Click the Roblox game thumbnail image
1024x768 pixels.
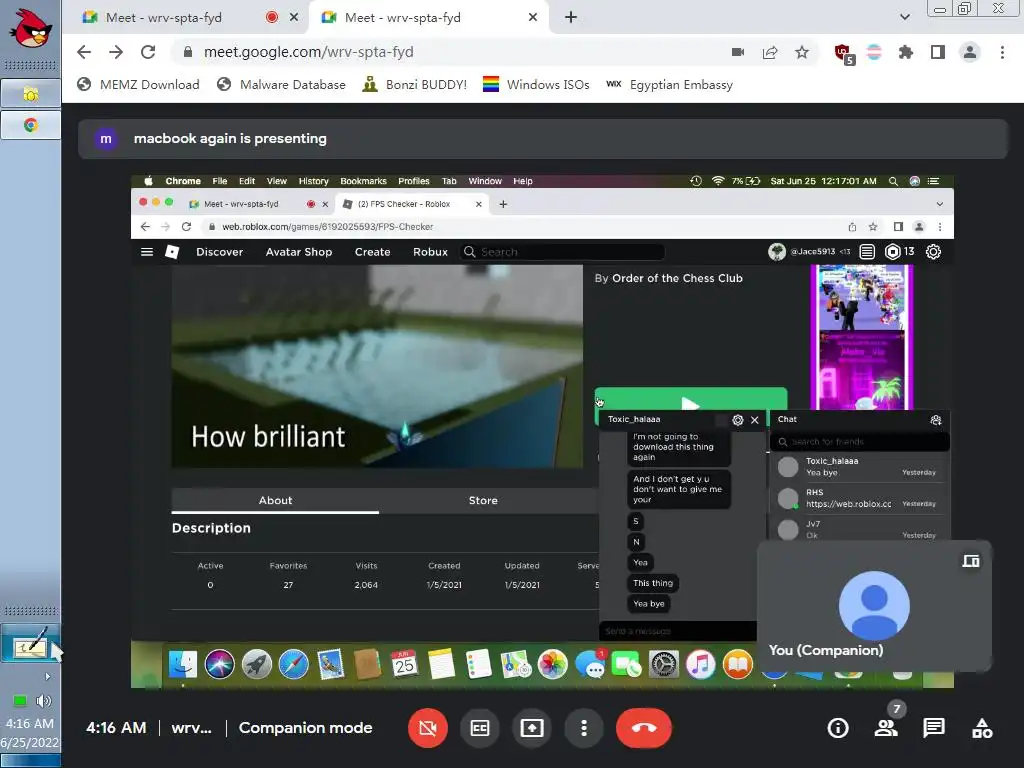[377, 366]
